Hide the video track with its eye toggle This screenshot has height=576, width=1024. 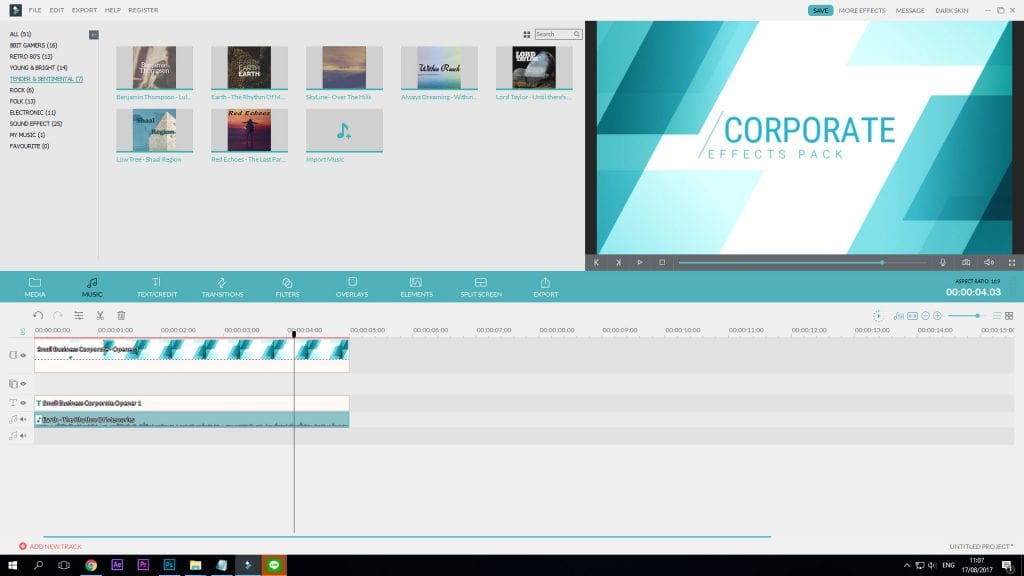pyautogui.click(x=24, y=355)
